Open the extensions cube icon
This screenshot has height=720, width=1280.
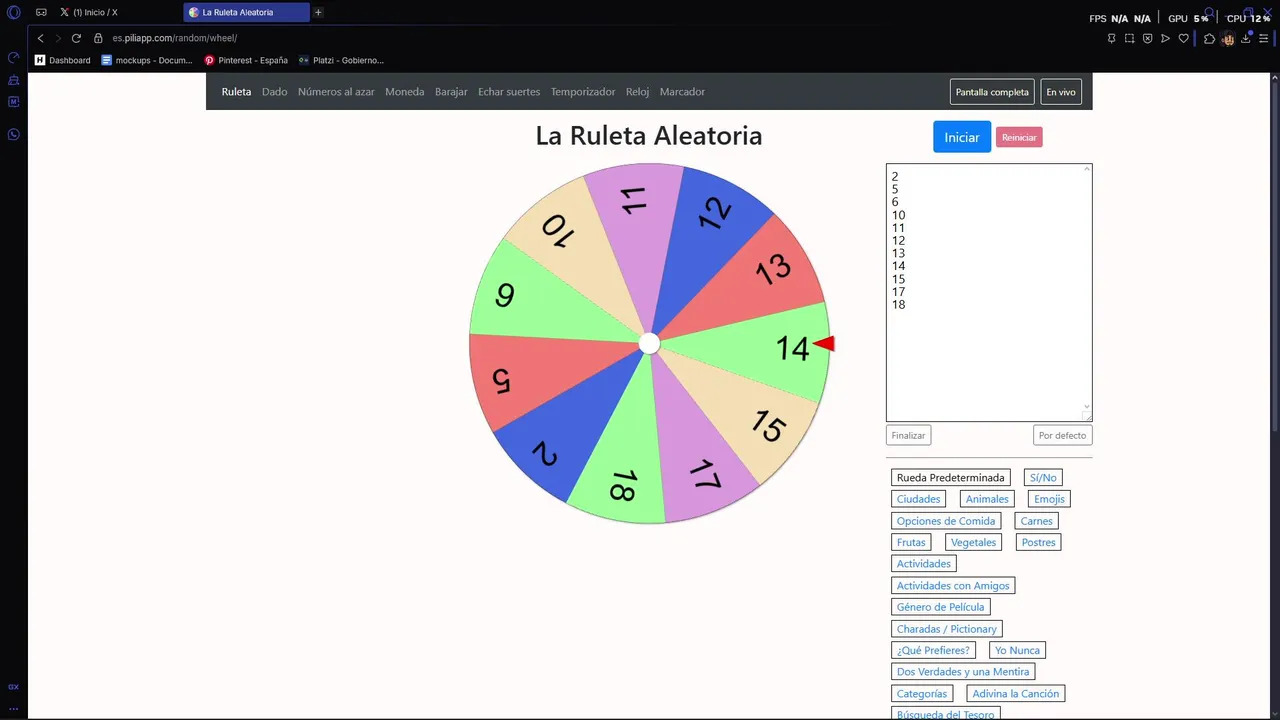(x=1209, y=38)
